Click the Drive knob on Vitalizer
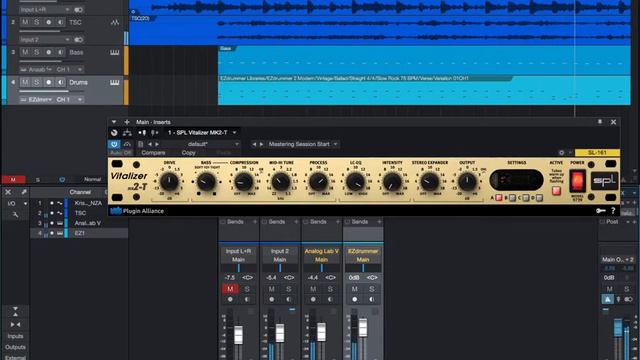Viewport: 640px width, 360px height. (169, 181)
